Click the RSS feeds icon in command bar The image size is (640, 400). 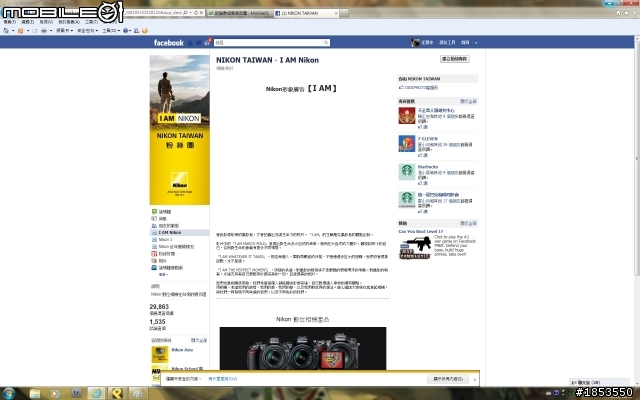(x=20, y=31)
